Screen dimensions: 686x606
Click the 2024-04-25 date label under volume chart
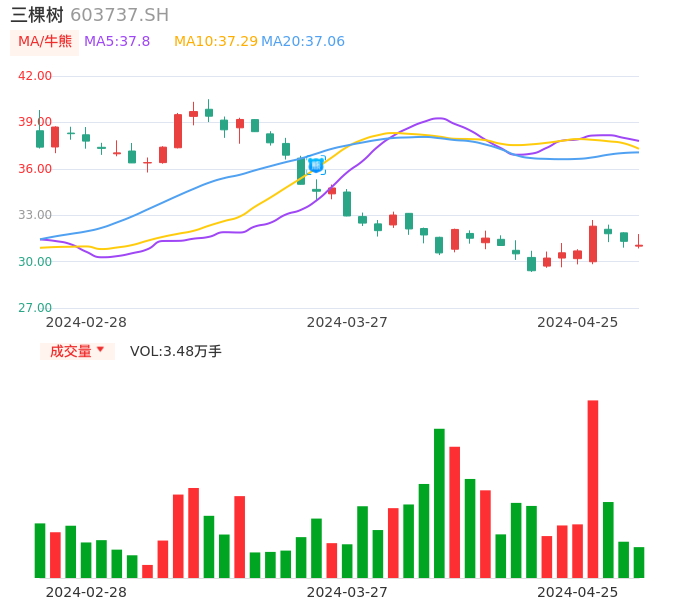[x=577, y=592]
